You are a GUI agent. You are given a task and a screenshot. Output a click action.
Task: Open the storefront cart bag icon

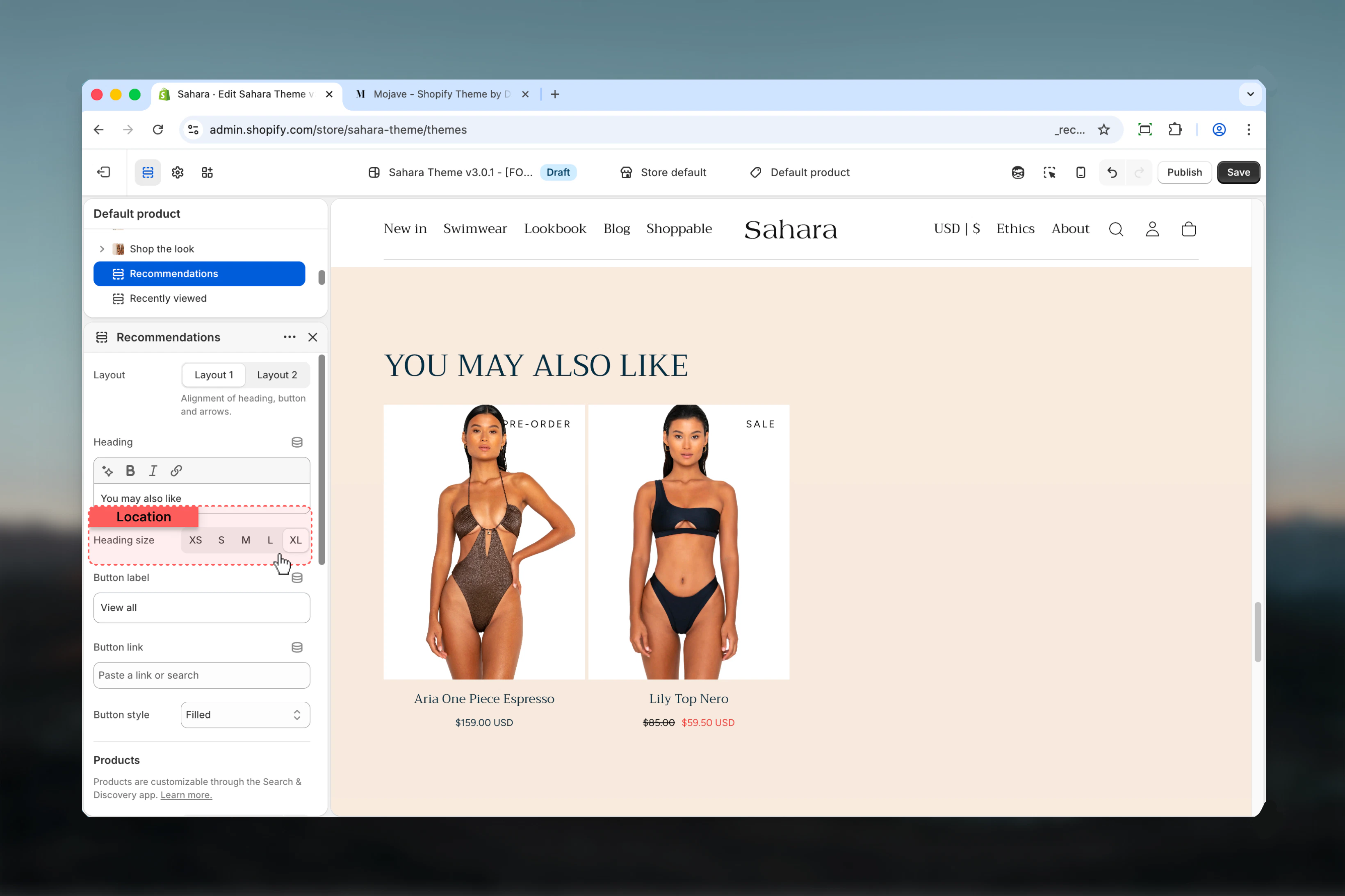[x=1188, y=229]
